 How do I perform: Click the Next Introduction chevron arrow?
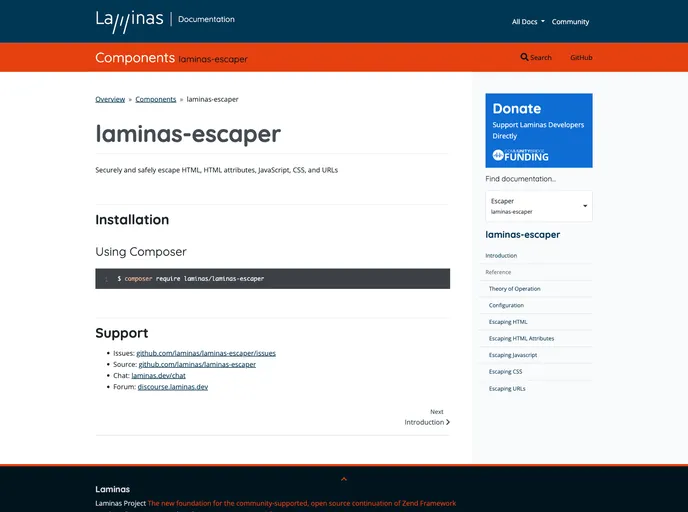click(448, 422)
